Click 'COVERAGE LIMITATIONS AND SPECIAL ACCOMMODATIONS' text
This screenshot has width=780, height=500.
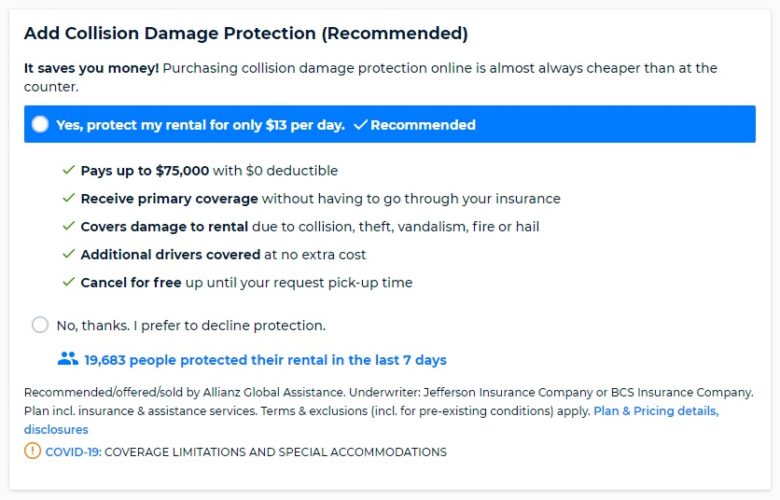[x=275, y=452]
